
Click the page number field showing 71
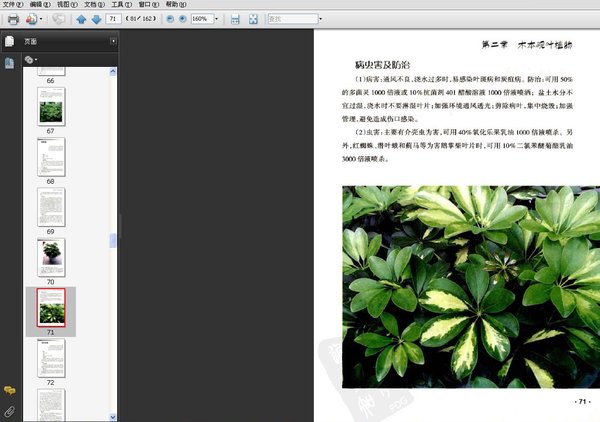[113, 19]
